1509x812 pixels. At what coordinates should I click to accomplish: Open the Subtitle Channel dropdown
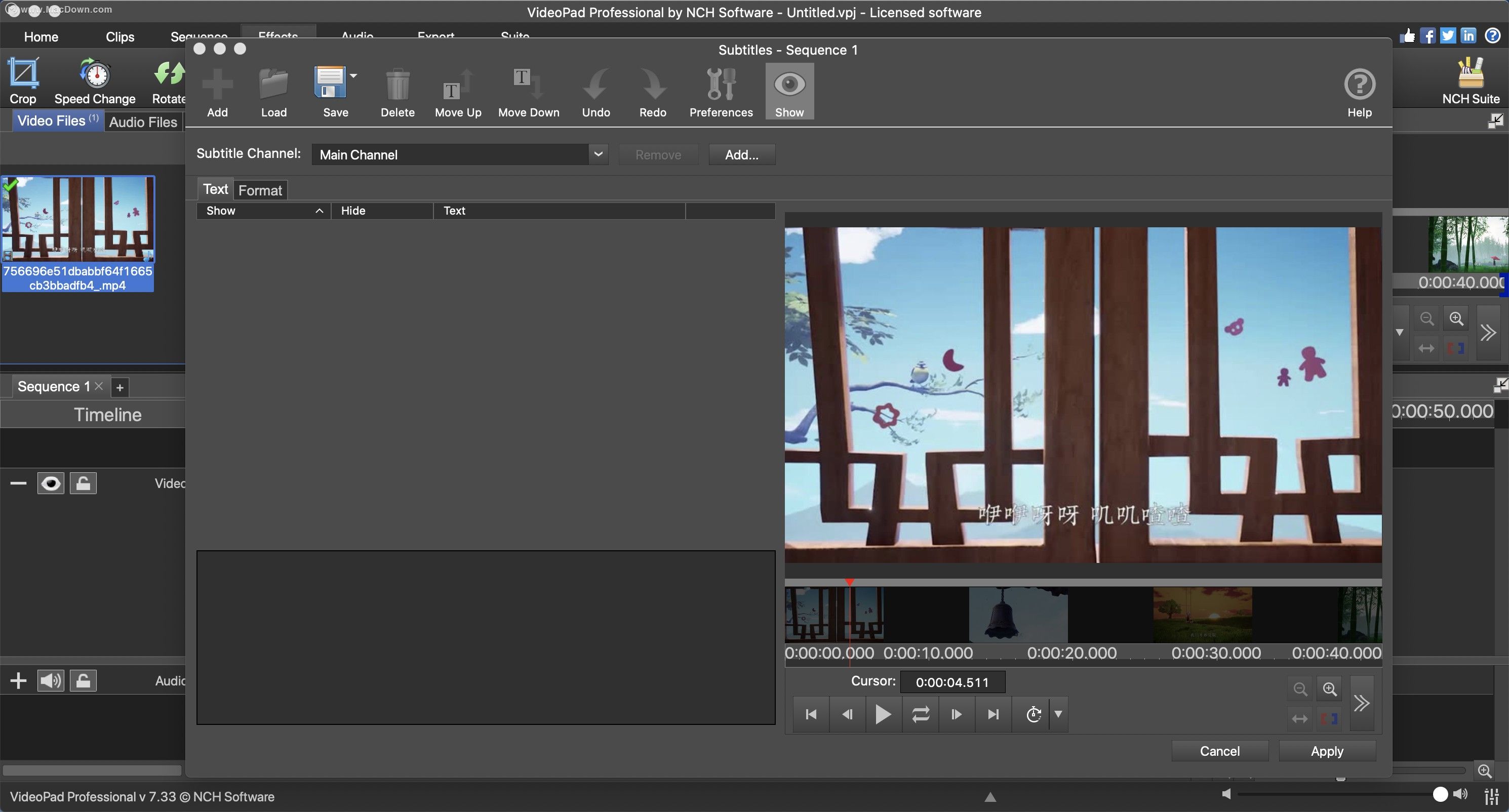coord(598,154)
